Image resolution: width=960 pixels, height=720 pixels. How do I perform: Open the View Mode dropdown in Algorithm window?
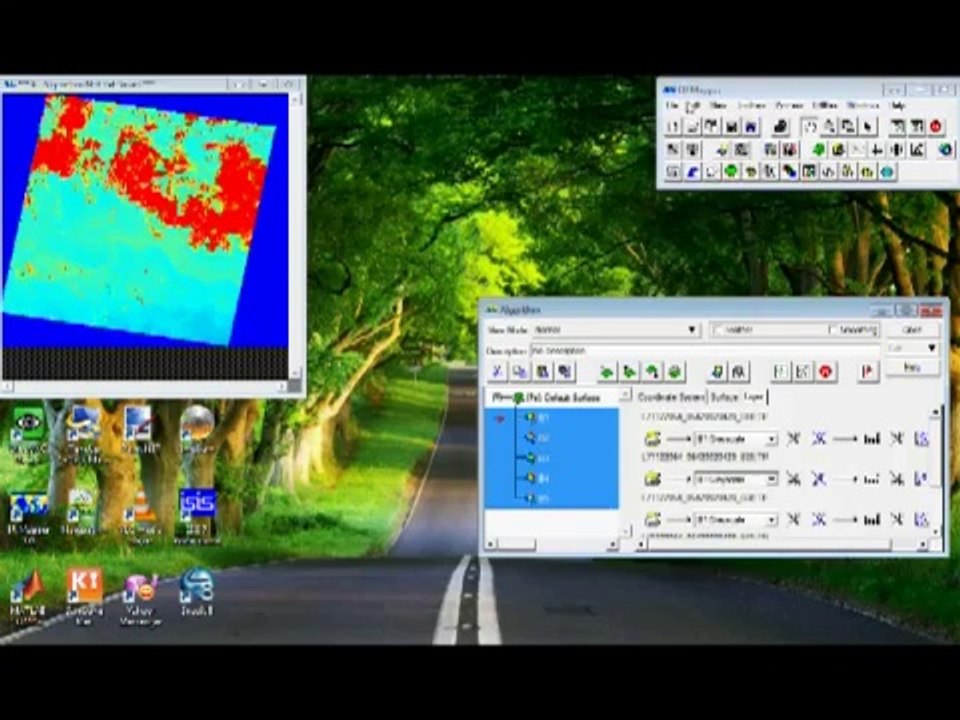691,329
